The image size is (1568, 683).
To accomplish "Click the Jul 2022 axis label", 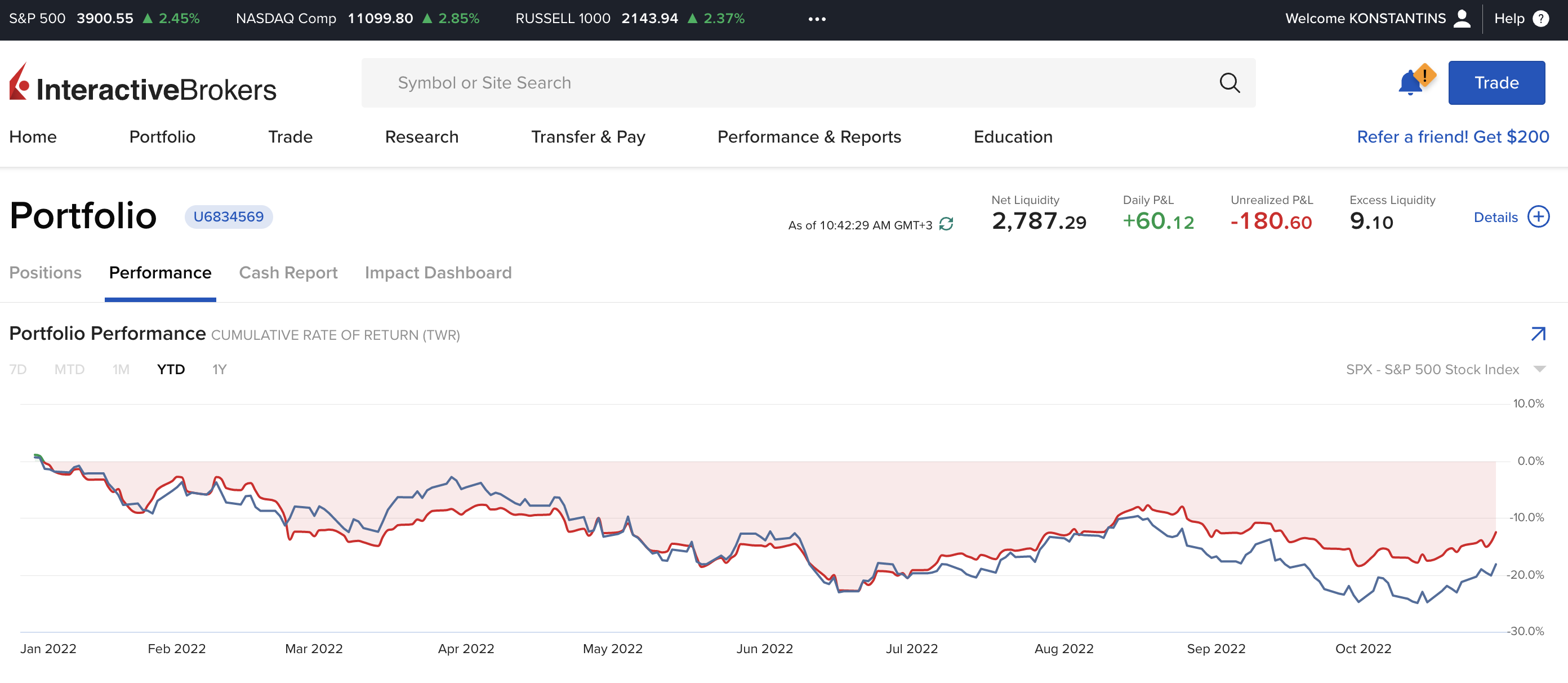I will [911, 648].
